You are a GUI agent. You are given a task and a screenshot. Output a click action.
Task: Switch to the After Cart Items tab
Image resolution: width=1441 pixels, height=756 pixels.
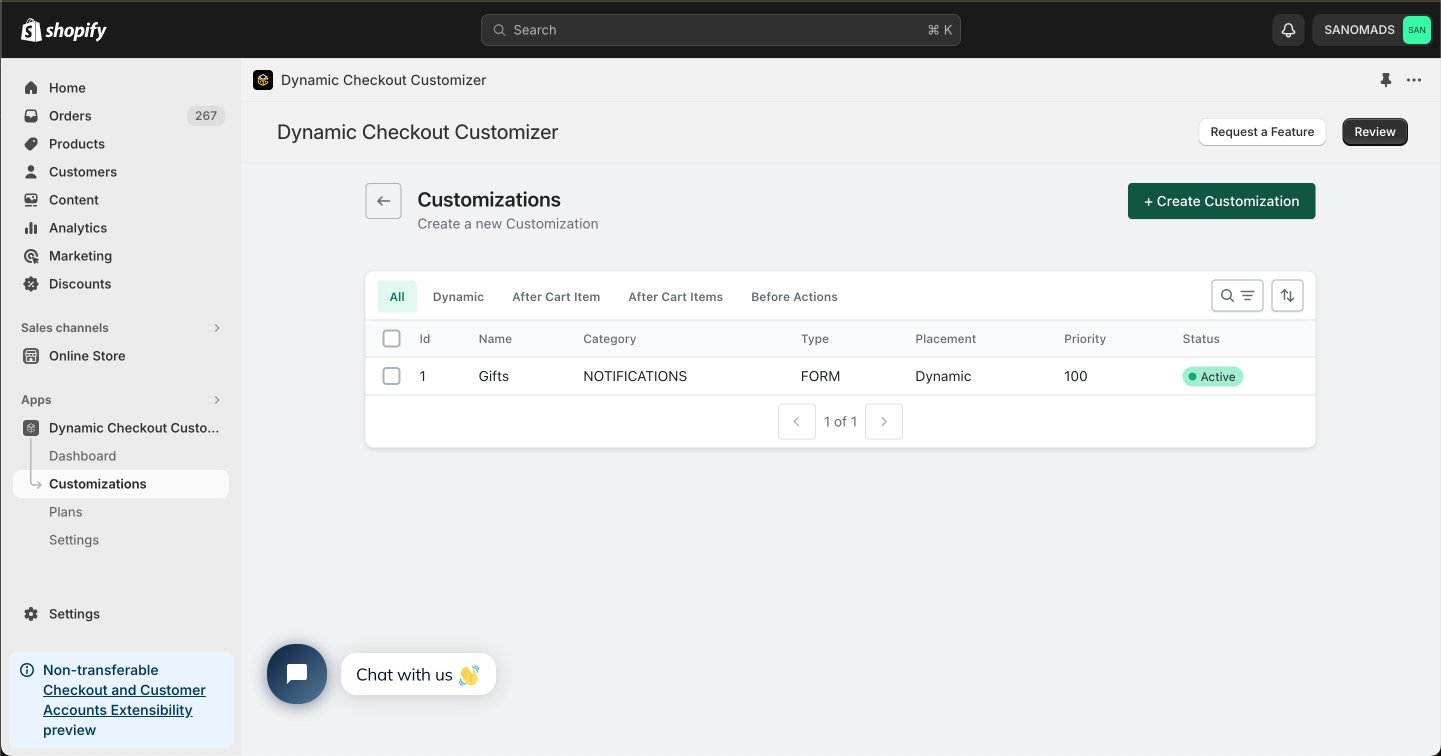point(676,297)
